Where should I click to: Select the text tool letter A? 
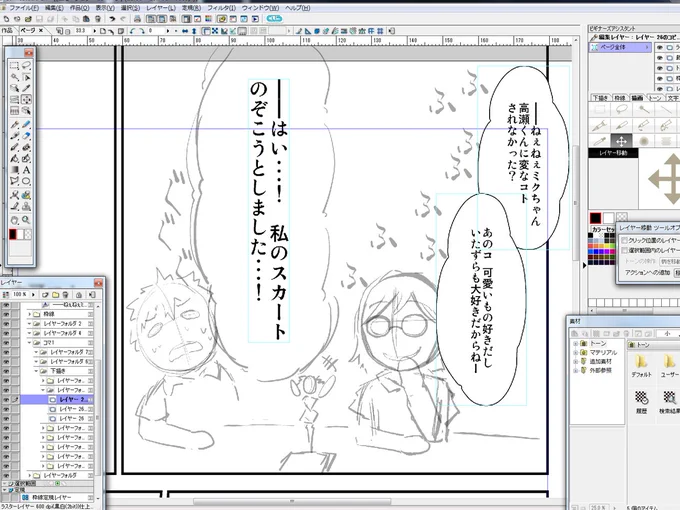[x=26, y=170]
